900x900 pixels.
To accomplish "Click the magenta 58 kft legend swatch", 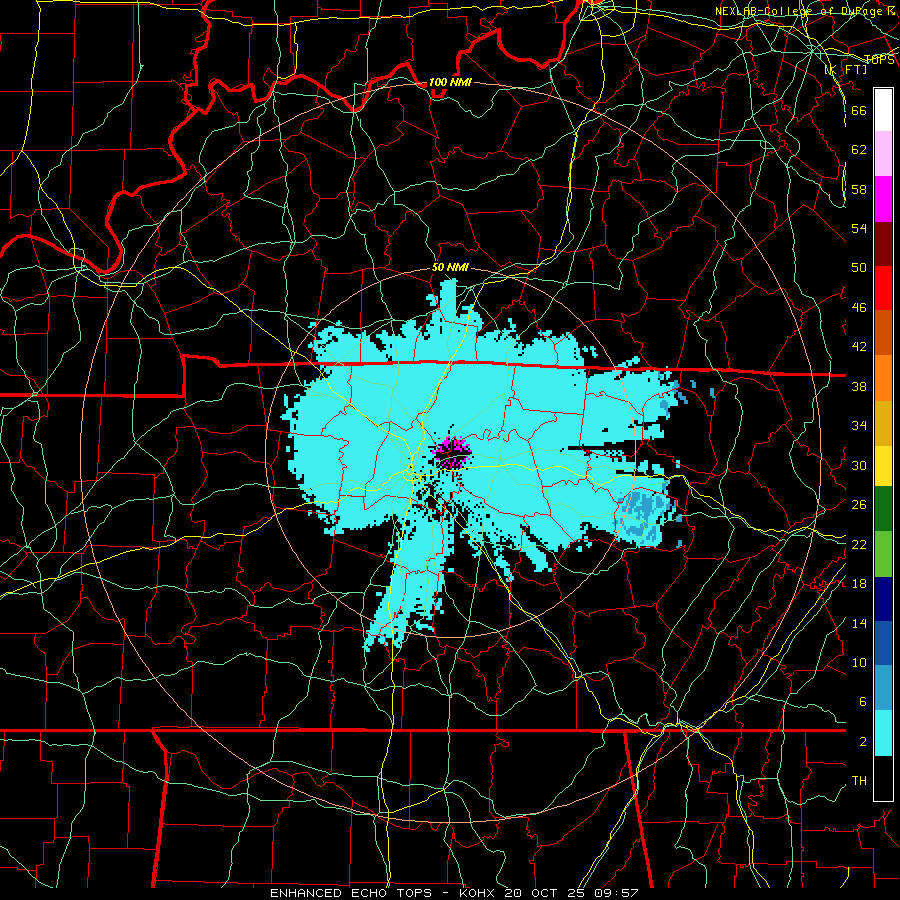I will click(883, 199).
